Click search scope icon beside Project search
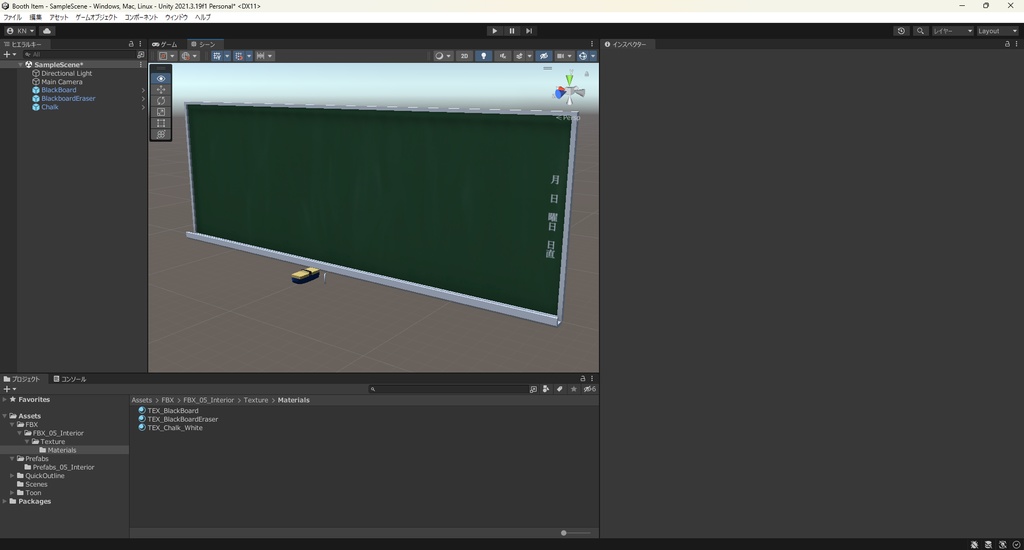The height and width of the screenshot is (550, 1024). tap(533, 389)
